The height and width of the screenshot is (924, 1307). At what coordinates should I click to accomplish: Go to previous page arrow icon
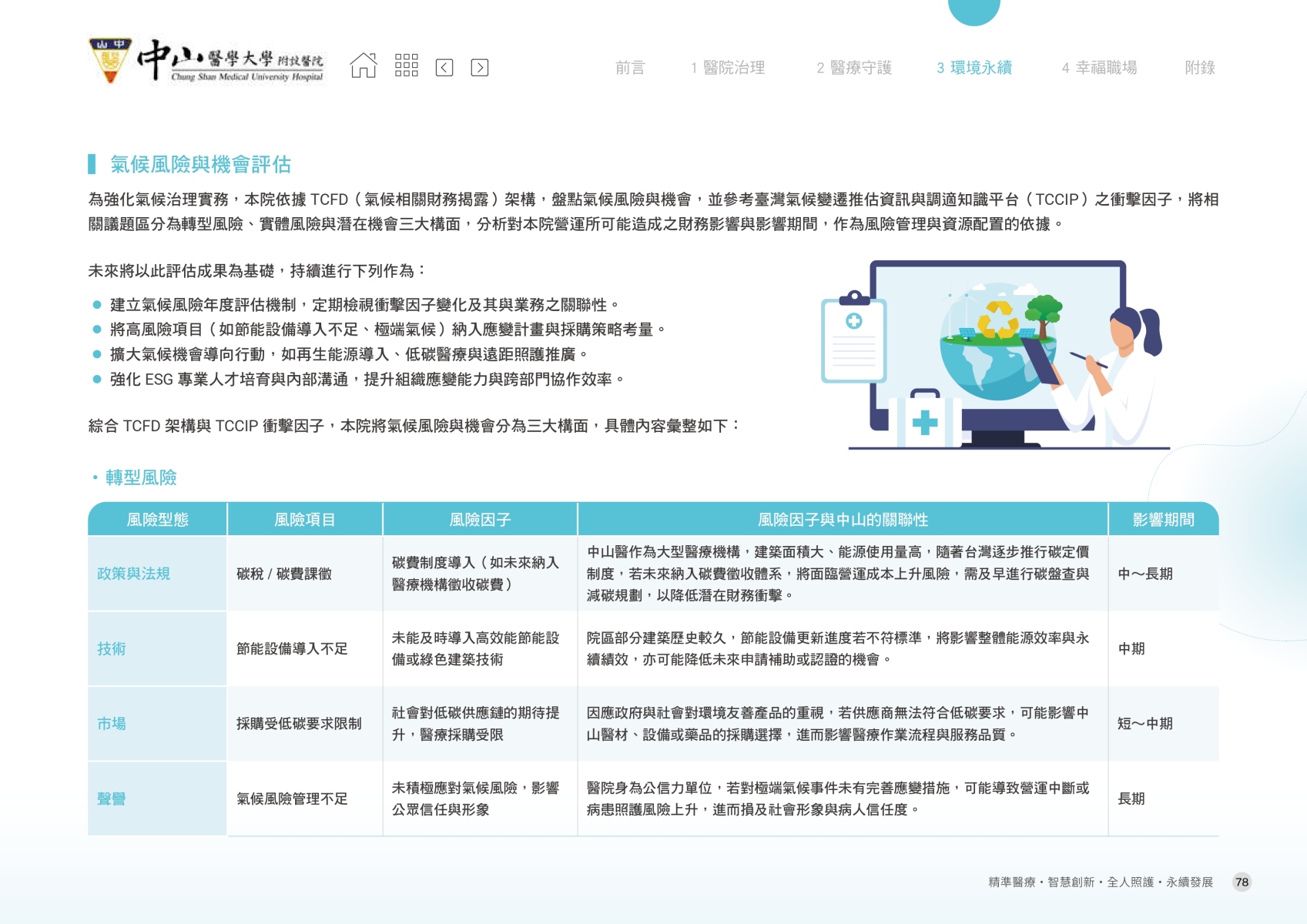(x=444, y=68)
